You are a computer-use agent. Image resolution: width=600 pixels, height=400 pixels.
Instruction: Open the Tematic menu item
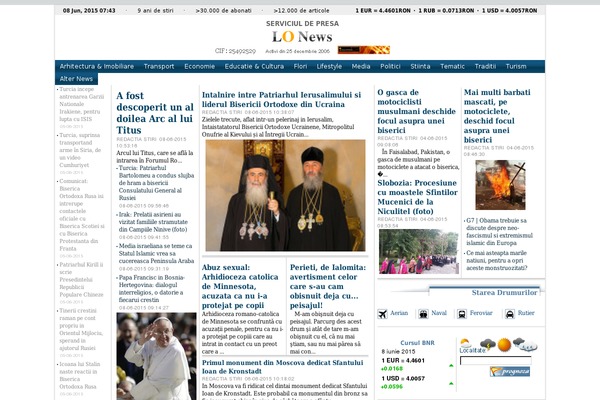pos(452,66)
